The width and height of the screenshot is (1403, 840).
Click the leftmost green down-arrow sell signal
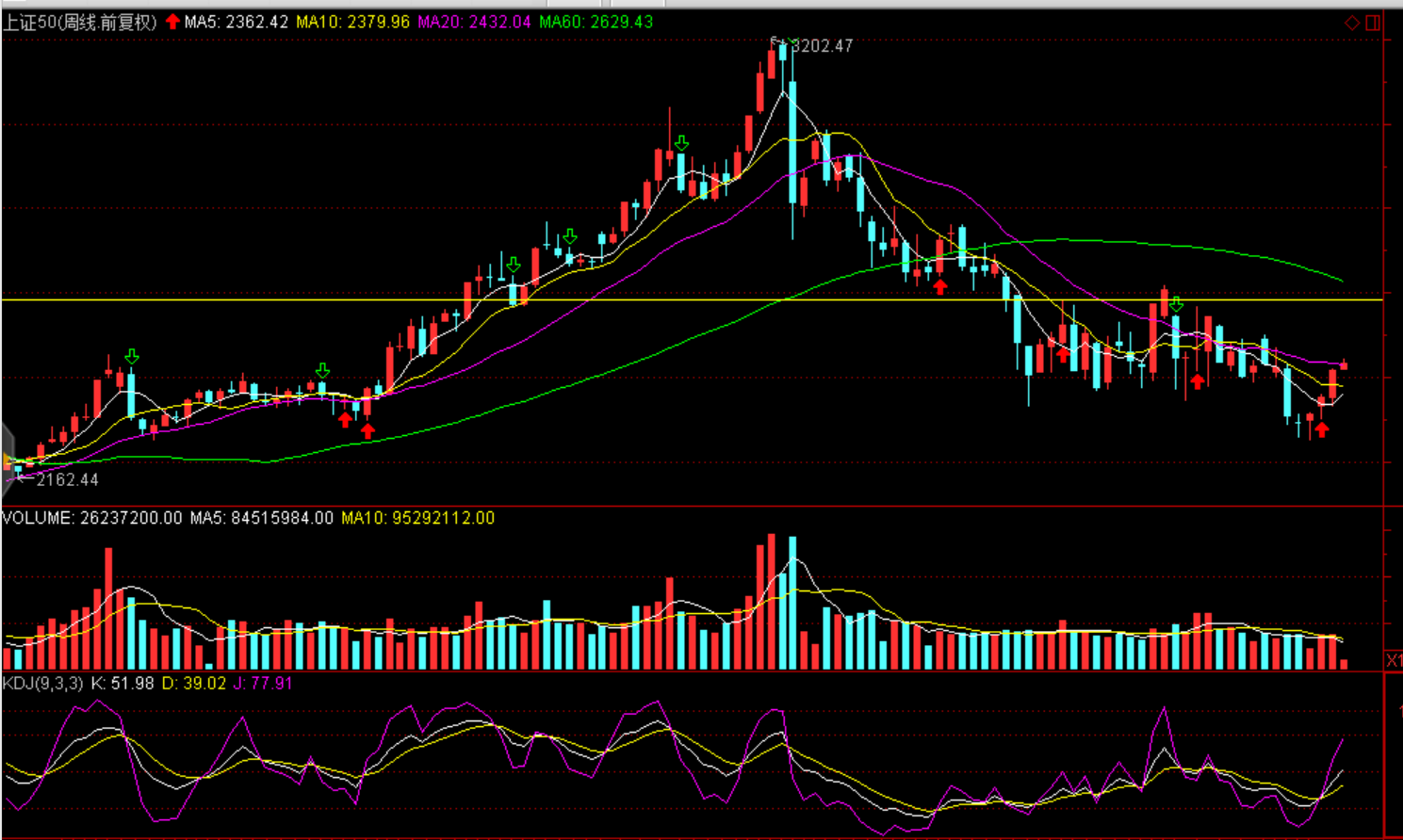[x=132, y=357]
